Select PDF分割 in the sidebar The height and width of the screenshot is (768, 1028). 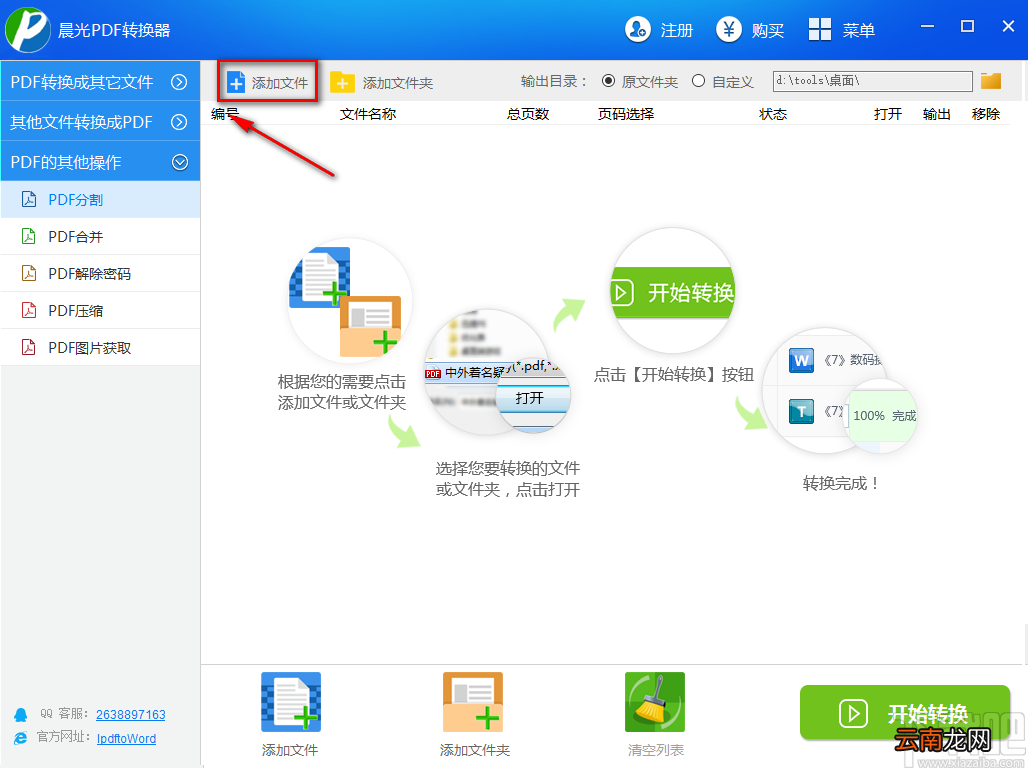(x=100, y=199)
